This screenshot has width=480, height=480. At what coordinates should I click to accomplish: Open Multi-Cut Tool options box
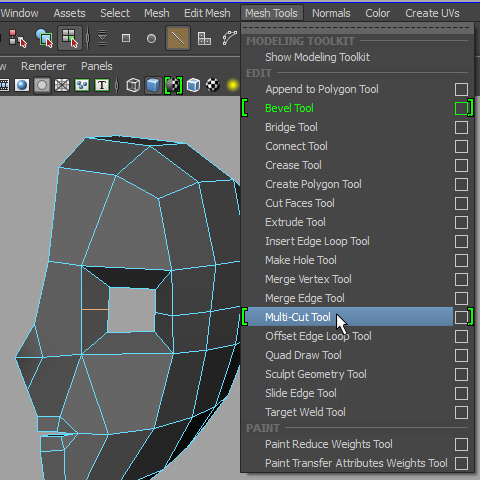461,317
